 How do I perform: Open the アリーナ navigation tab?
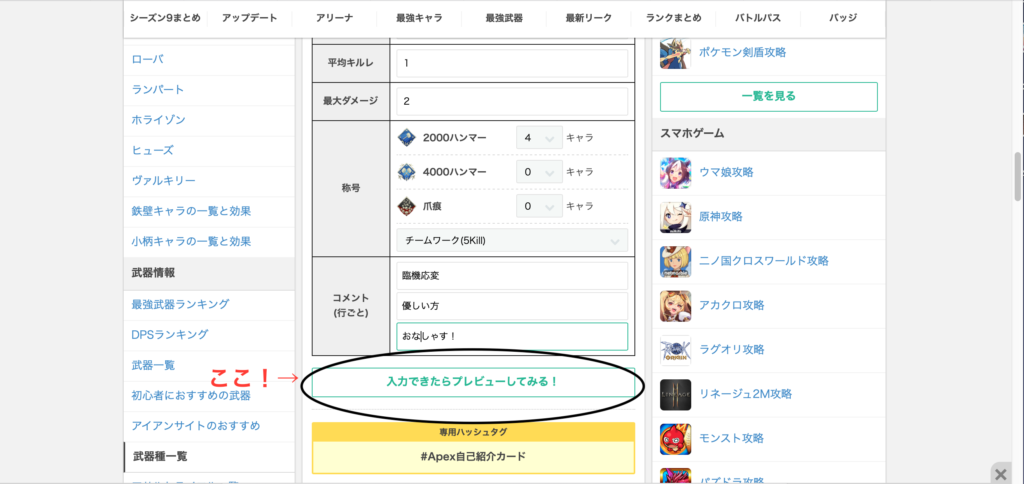[334, 18]
